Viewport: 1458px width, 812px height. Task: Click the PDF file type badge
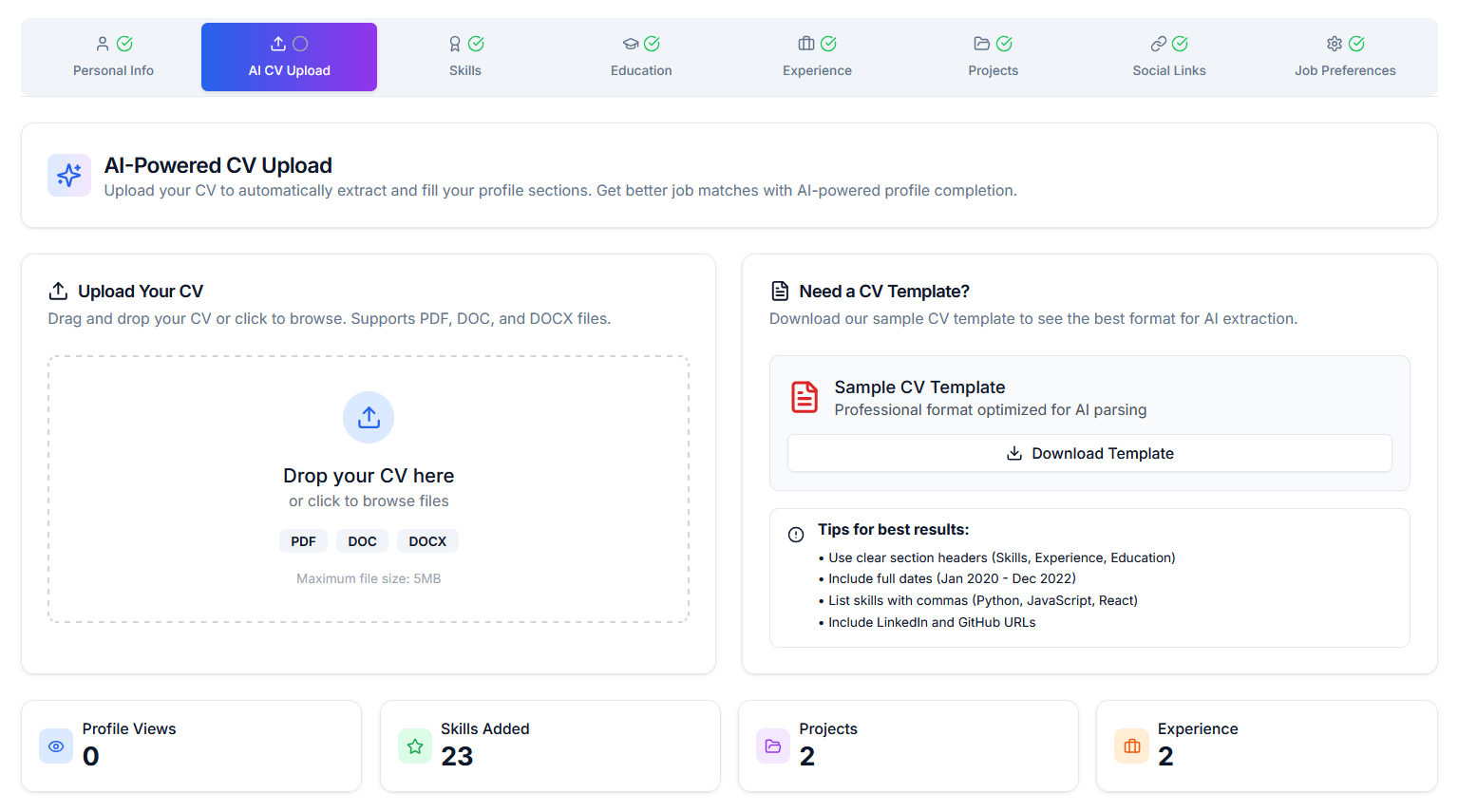pyautogui.click(x=303, y=541)
